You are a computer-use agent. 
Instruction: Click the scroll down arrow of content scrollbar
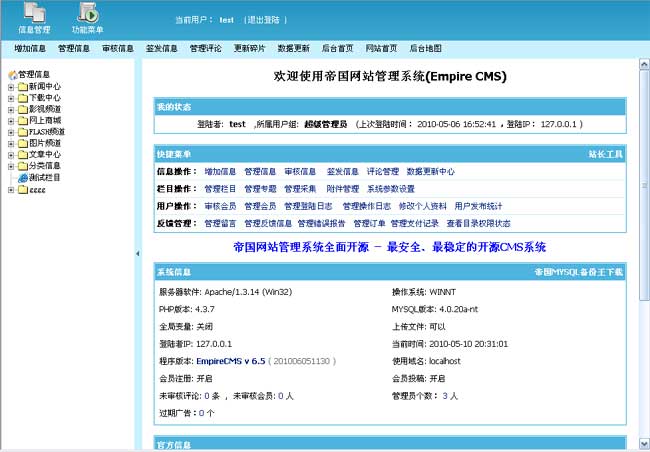tap(644, 446)
